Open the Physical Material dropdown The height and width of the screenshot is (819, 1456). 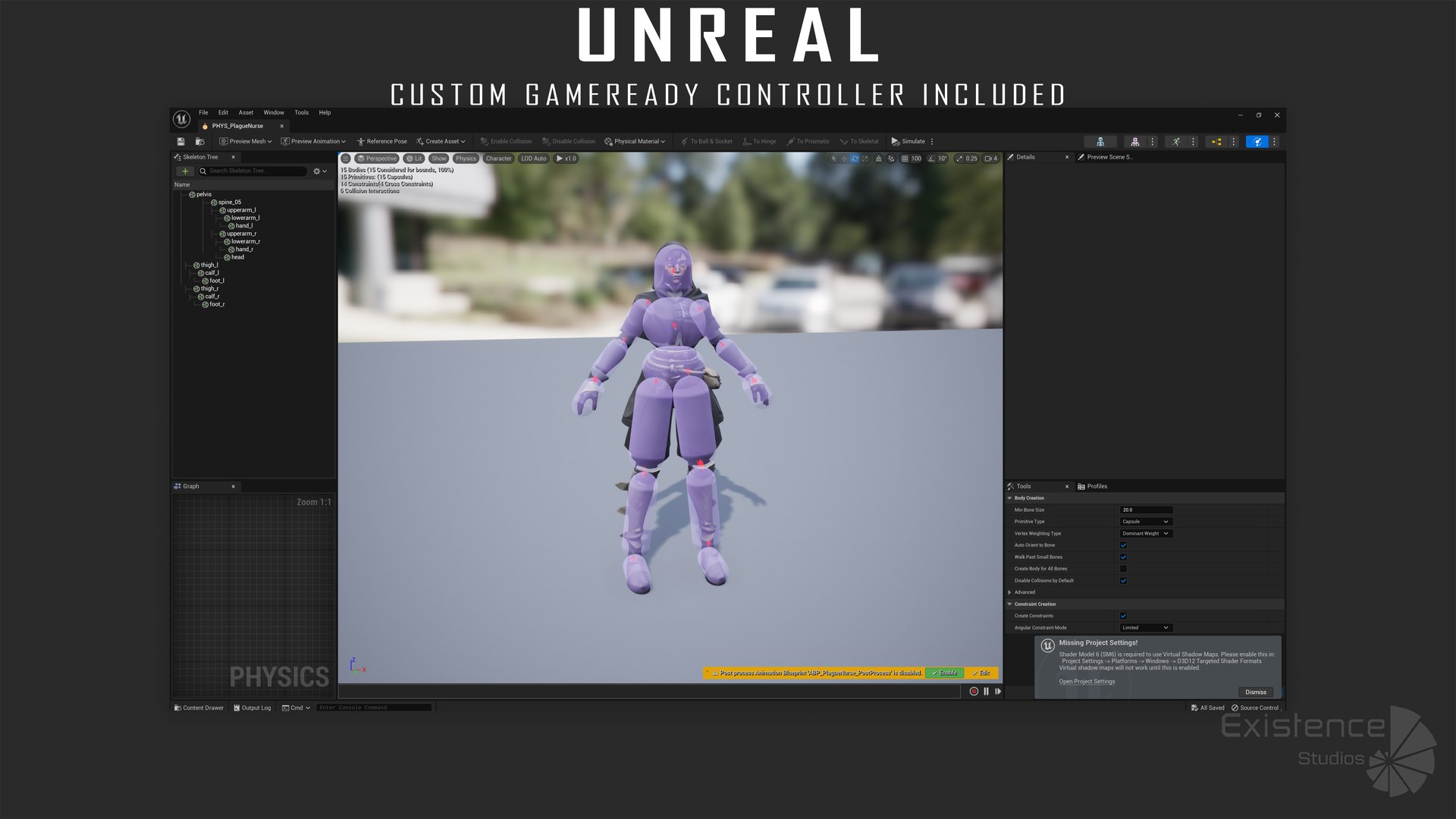pos(635,141)
